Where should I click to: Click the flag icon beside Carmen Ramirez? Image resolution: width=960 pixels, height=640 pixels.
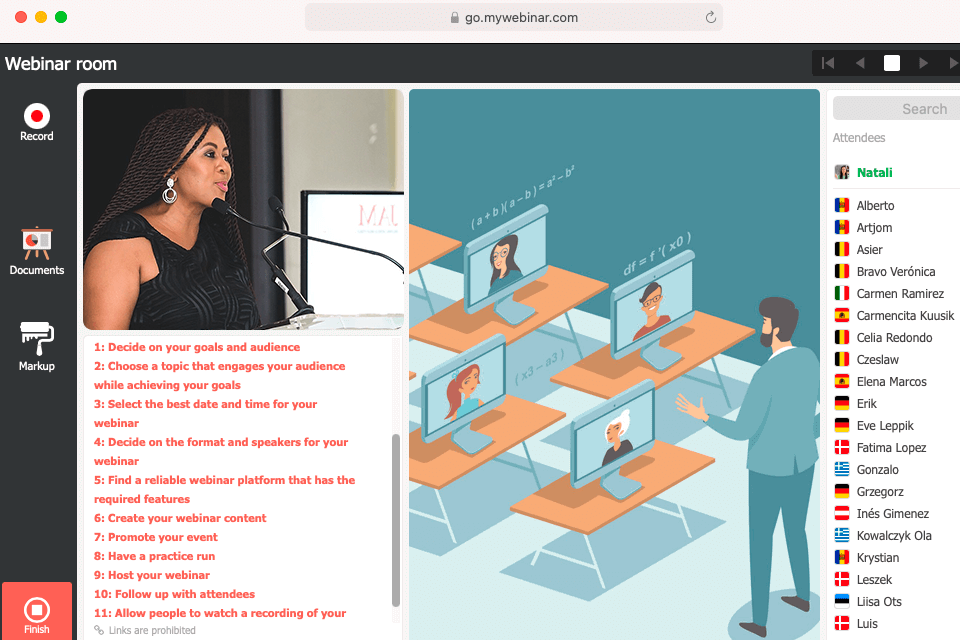pyautogui.click(x=842, y=293)
